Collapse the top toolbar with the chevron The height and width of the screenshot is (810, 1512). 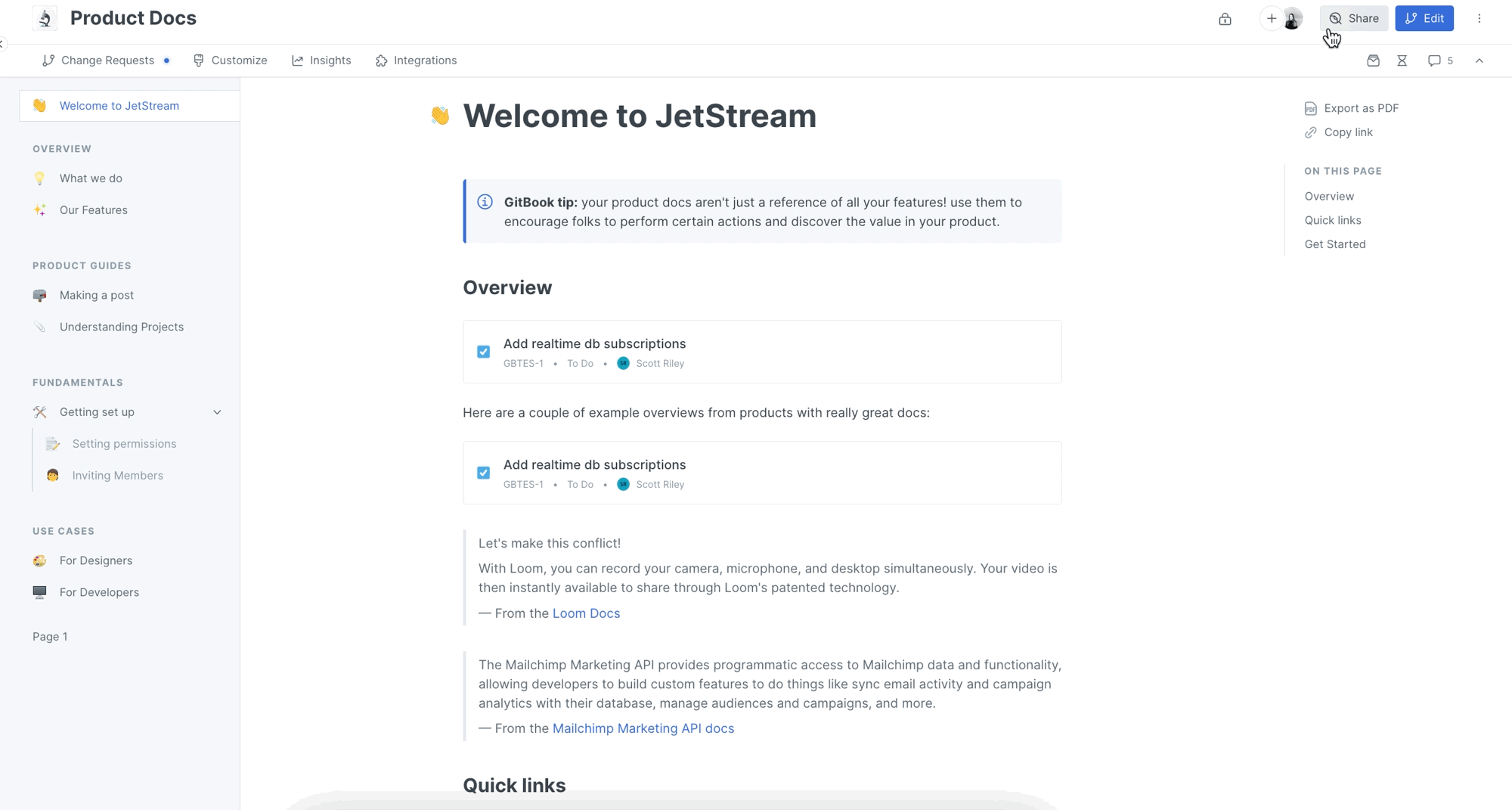pos(1479,61)
